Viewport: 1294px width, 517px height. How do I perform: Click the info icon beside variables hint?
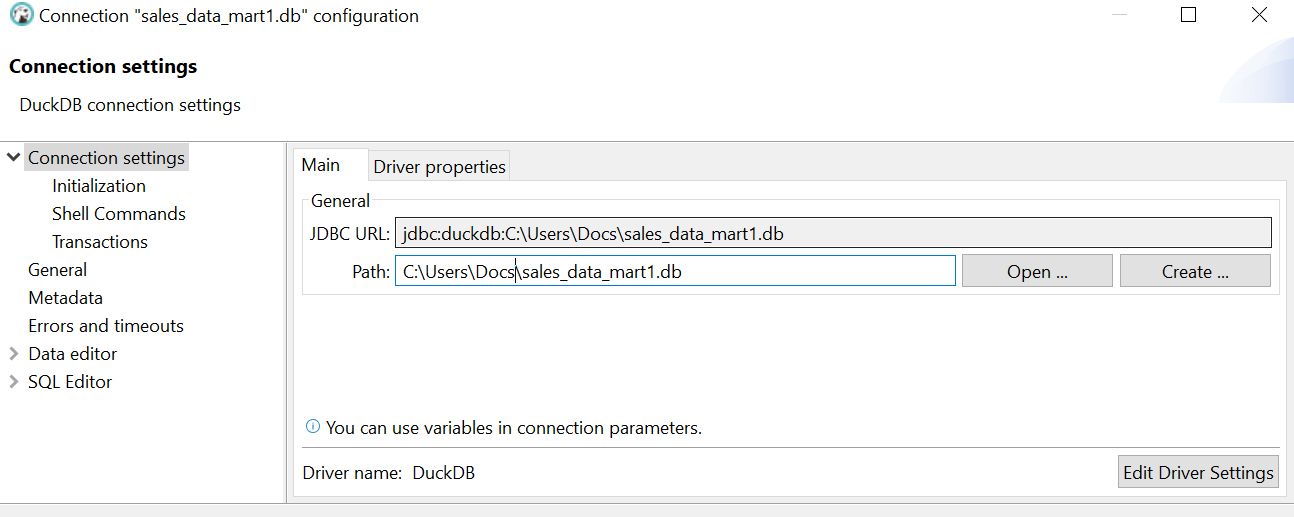coord(313,427)
